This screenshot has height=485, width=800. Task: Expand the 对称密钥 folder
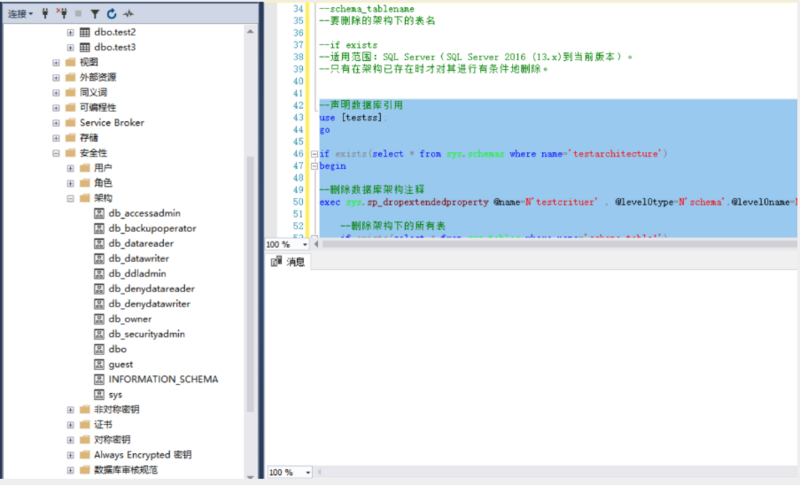(70, 440)
